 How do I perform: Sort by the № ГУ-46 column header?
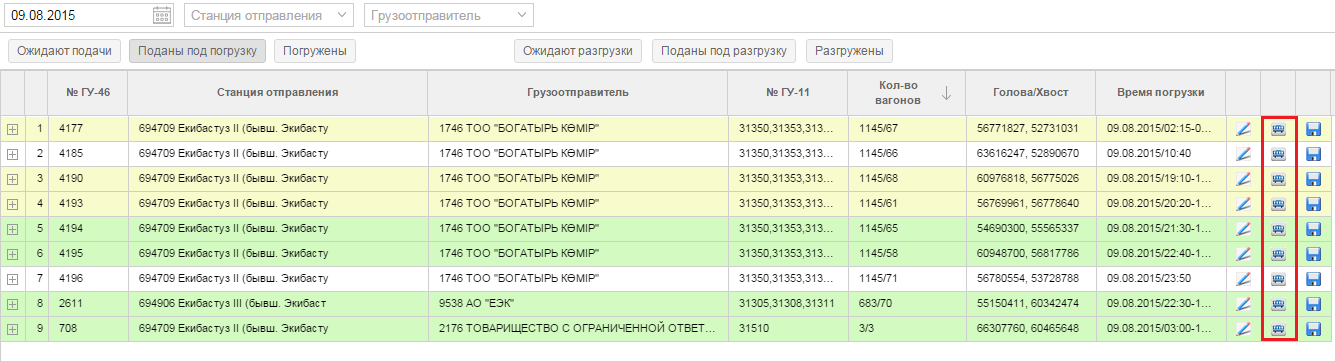[x=88, y=93]
